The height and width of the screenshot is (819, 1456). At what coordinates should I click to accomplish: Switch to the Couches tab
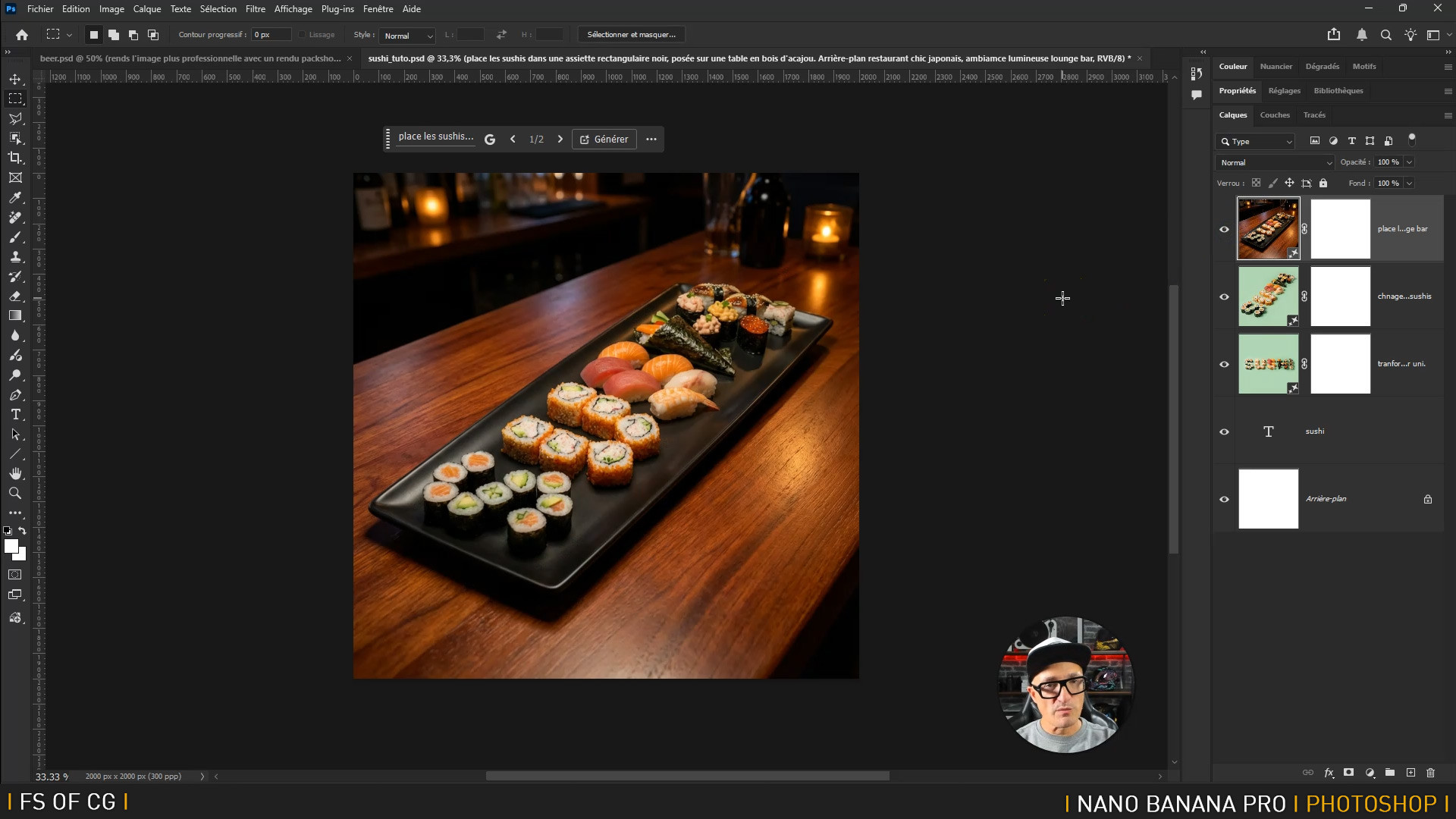[1274, 115]
